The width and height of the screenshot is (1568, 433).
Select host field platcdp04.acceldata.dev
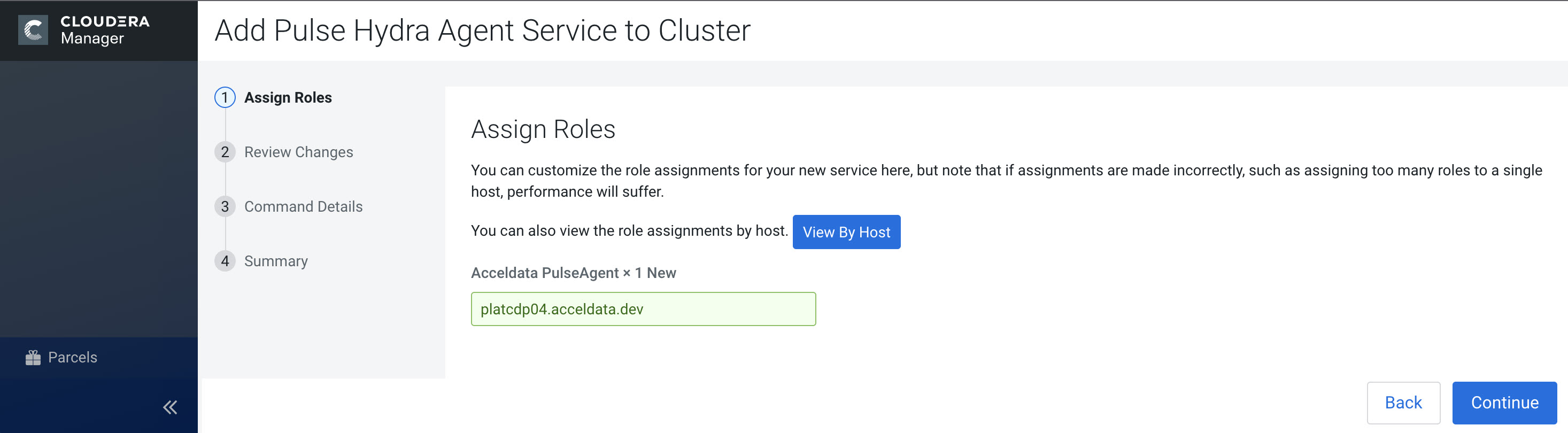pos(643,310)
